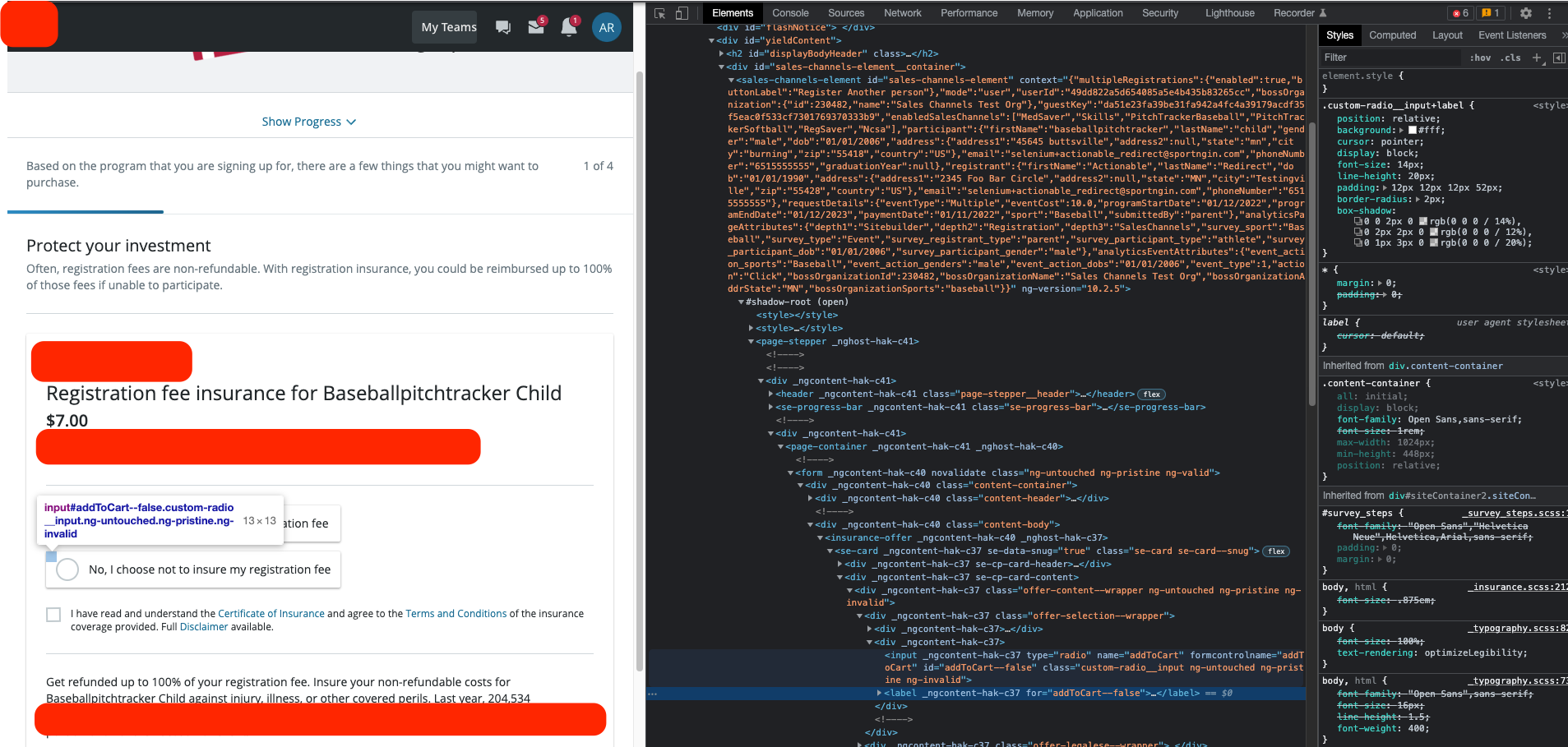1568x747 pixels.
Task: Expand the border-radius shorthand triangle
Action: (1418, 200)
